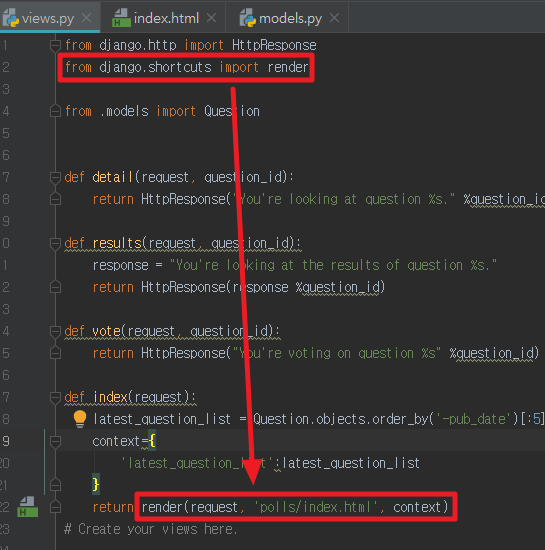Click the Python file icon on models.py tab
This screenshot has width=545, height=550.
pyautogui.click(x=248, y=18)
